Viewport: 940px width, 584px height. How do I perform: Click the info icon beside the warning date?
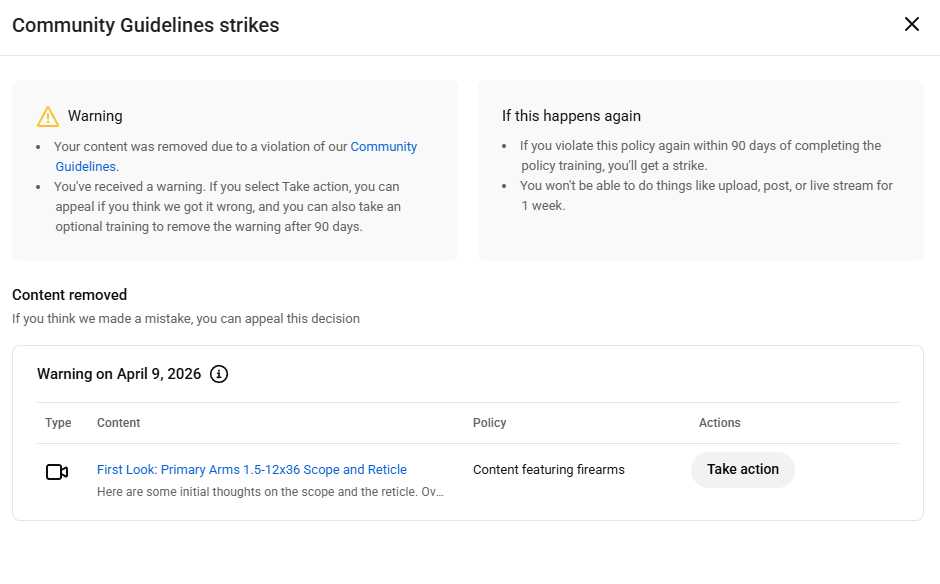pyautogui.click(x=219, y=374)
